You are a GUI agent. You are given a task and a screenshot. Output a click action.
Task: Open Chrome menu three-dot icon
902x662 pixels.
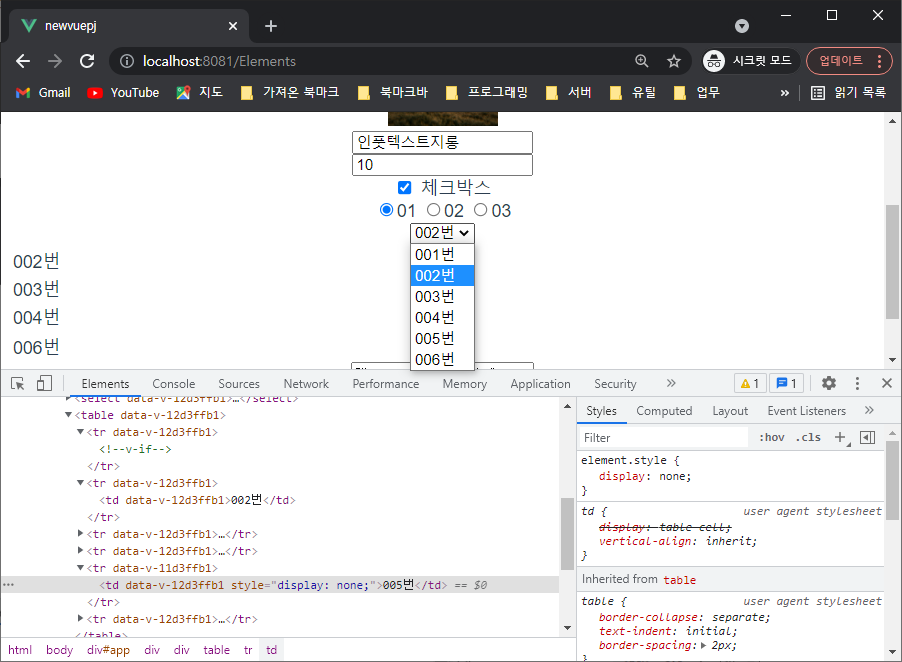880,61
